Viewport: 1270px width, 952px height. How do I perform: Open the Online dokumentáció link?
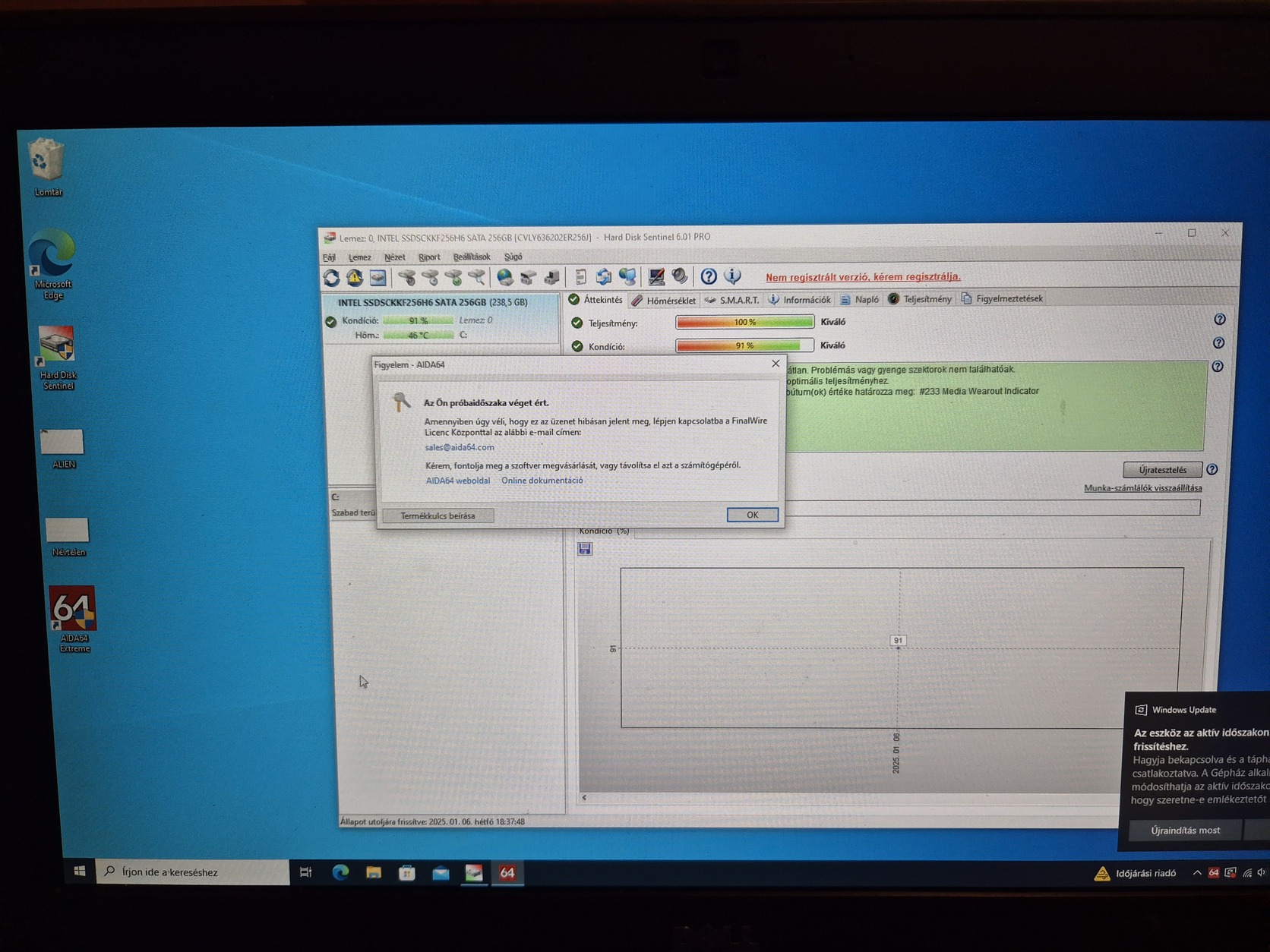point(542,481)
